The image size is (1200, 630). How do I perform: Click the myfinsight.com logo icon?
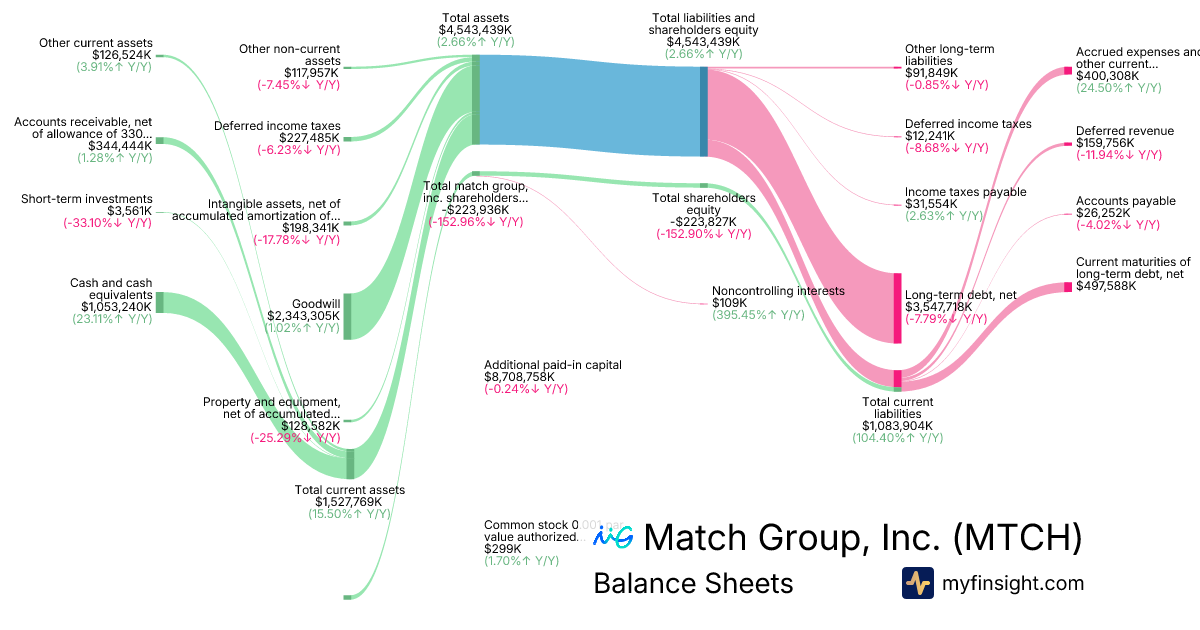point(917,583)
